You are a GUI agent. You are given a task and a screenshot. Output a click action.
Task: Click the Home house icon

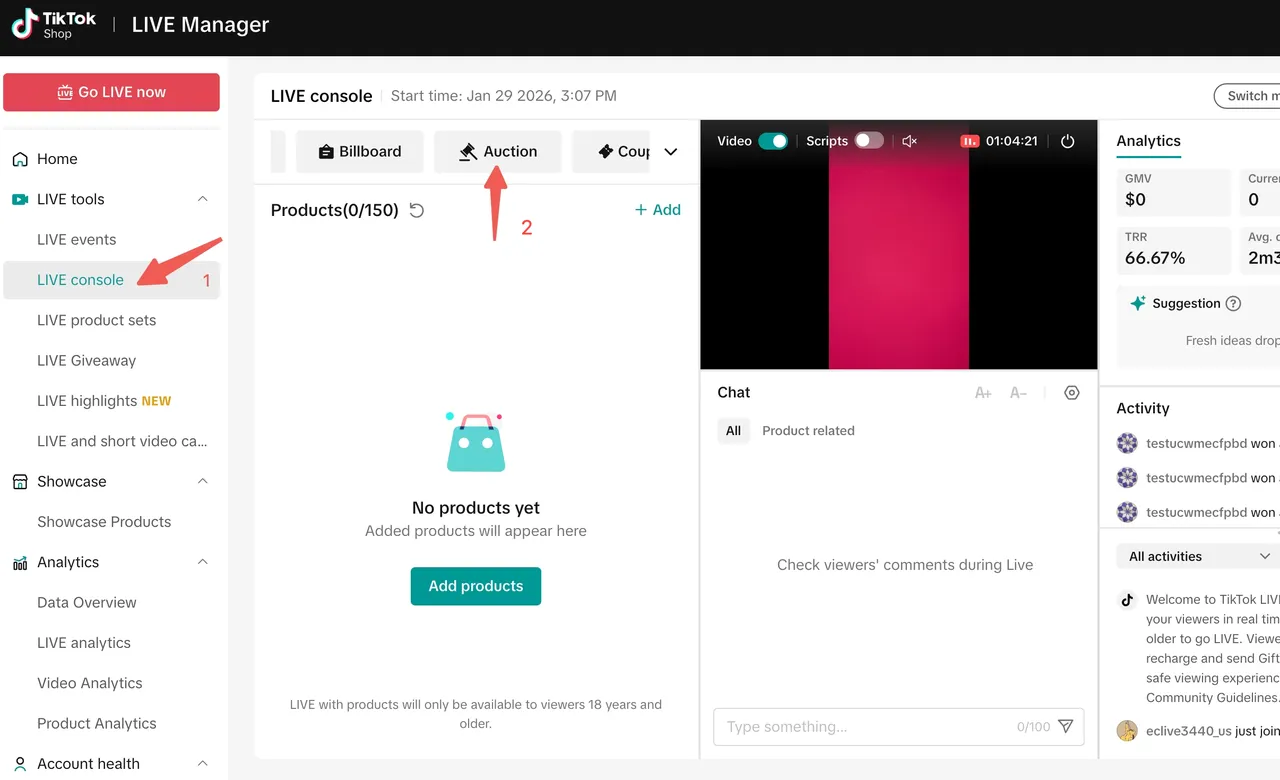click(20, 159)
